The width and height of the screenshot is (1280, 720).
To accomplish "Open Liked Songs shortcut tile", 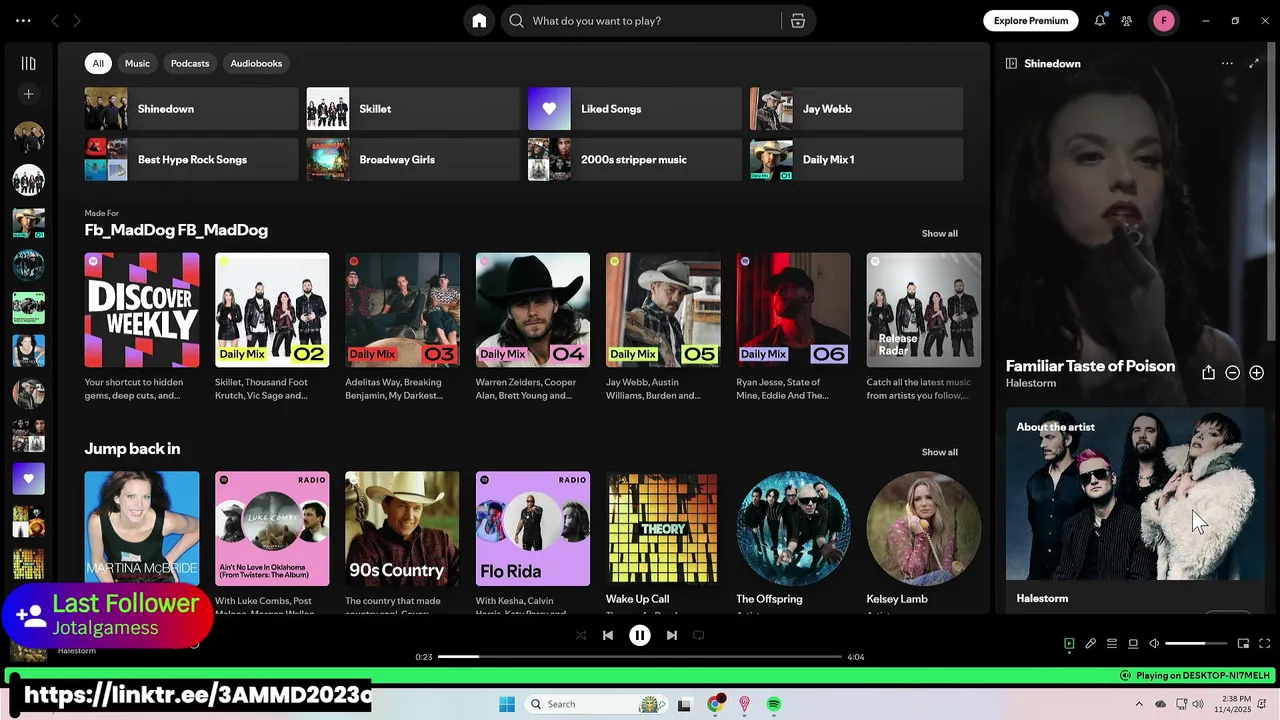I will pyautogui.click(x=635, y=109).
